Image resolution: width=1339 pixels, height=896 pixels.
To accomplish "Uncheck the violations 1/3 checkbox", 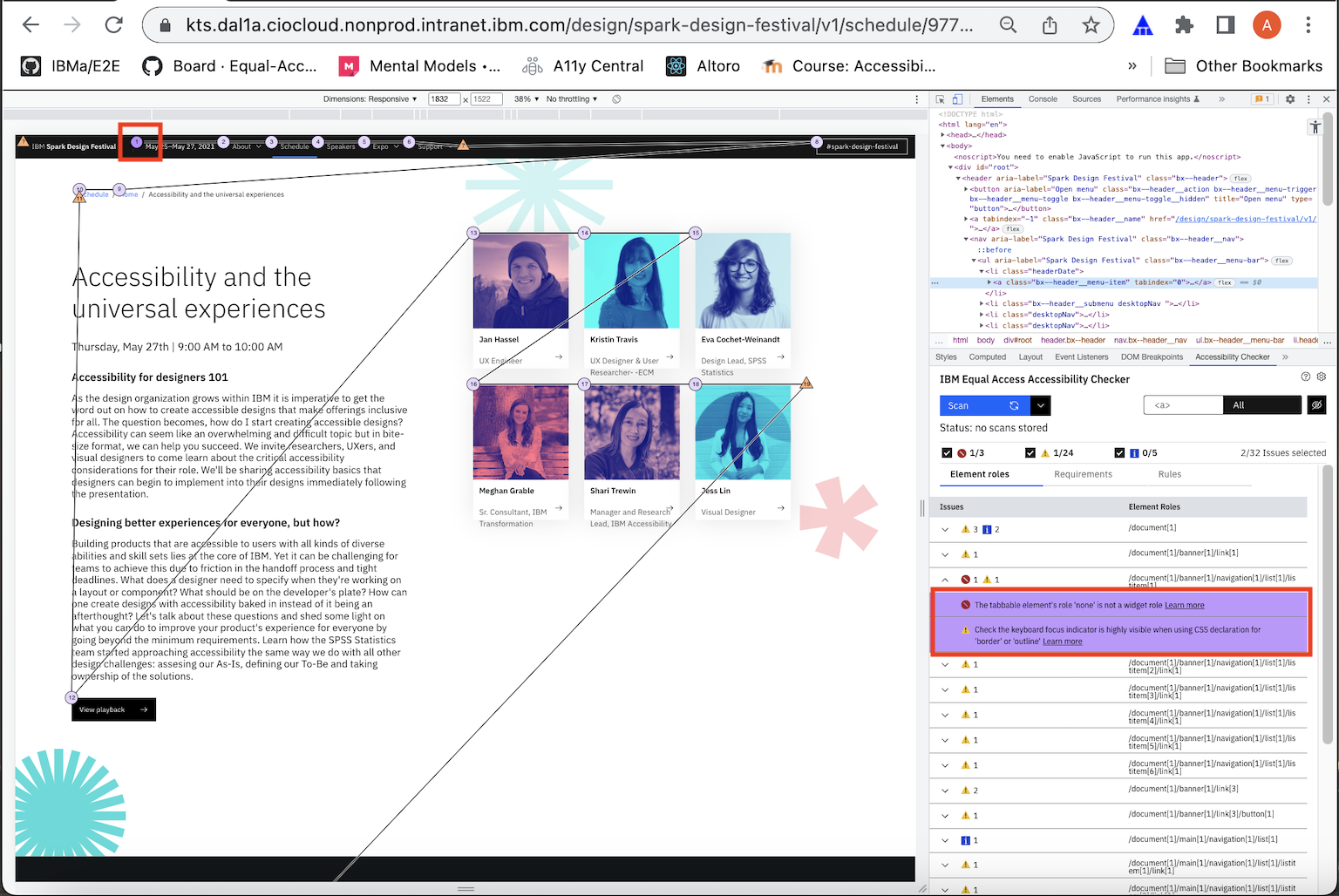I will (948, 452).
